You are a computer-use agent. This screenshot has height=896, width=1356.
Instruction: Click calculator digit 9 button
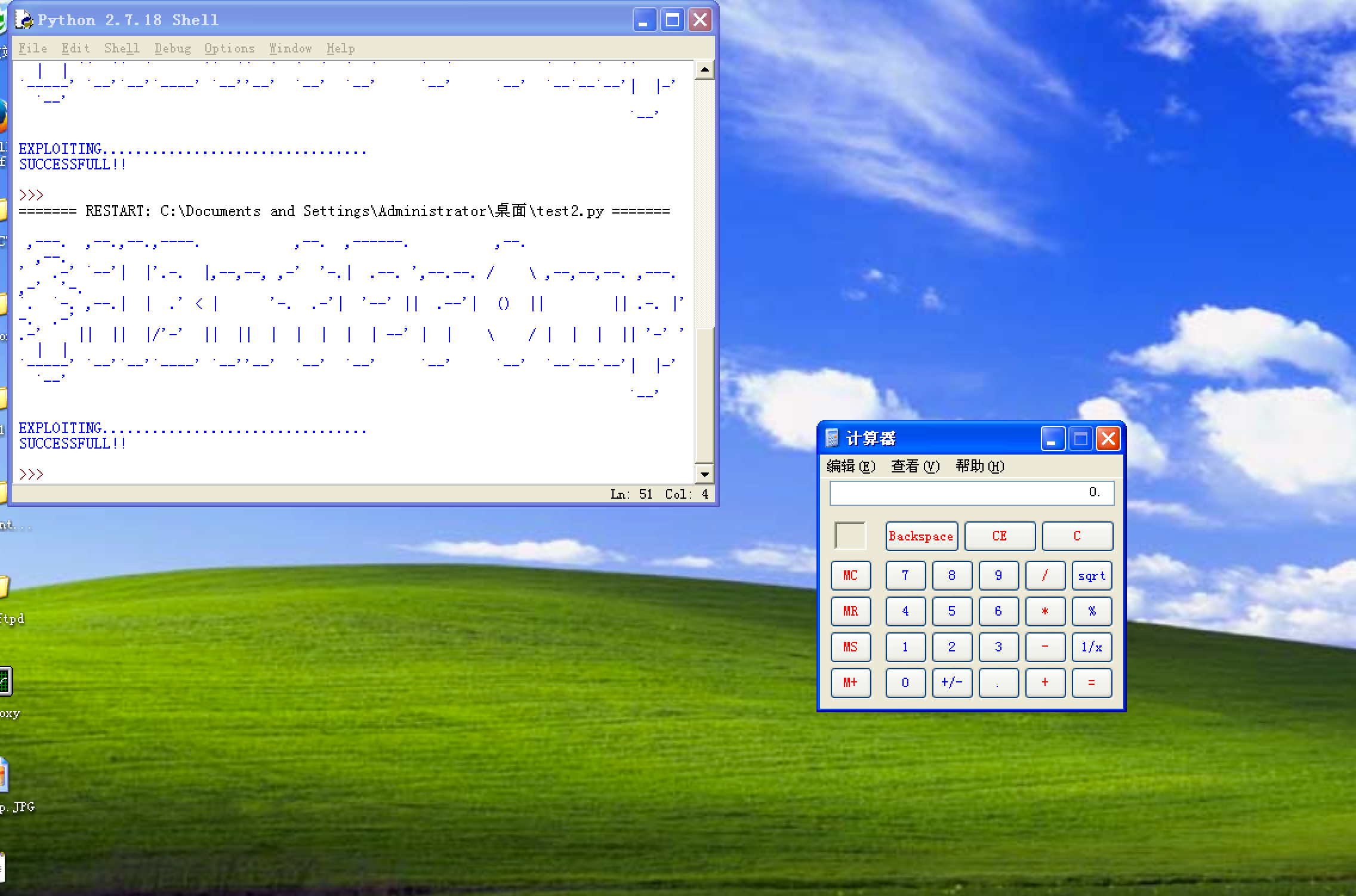(x=998, y=576)
